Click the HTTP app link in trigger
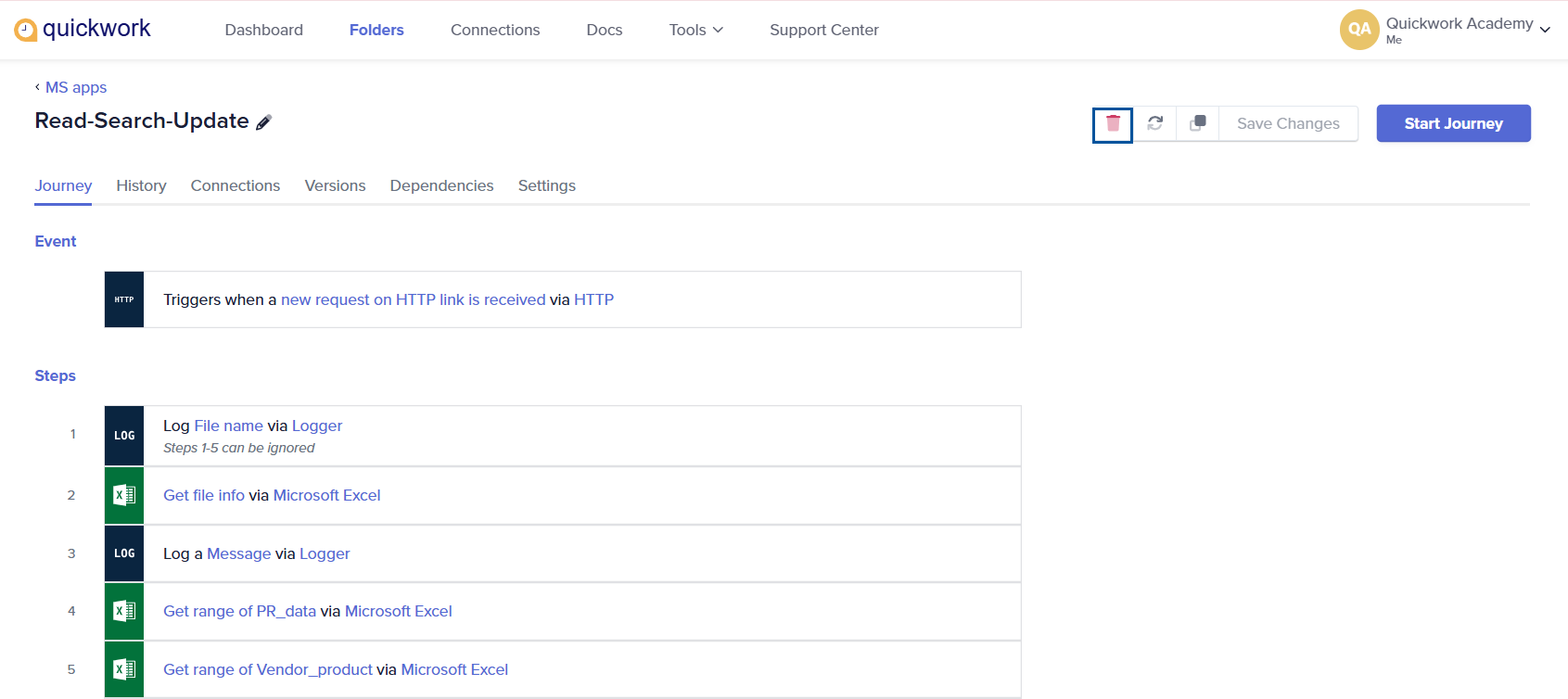 (593, 299)
